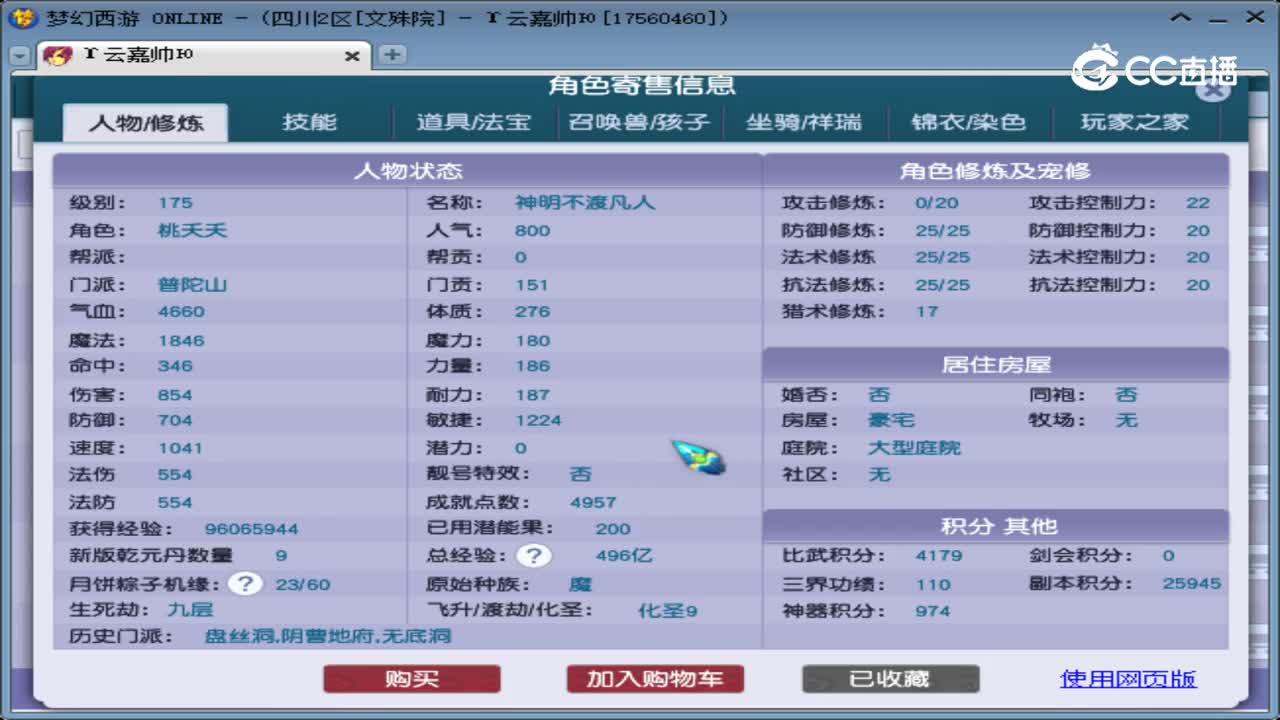Switch to 坐骑/祥瑞 tab

pyautogui.click(x=803, y=122)
